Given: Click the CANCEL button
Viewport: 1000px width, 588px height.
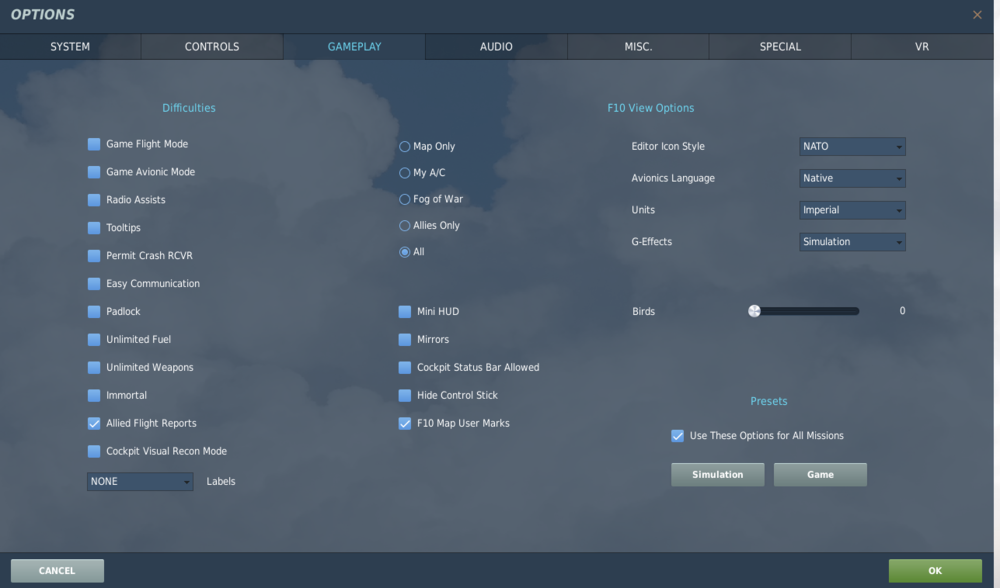Looking at the screenshot, I should (x=57, y=571).
